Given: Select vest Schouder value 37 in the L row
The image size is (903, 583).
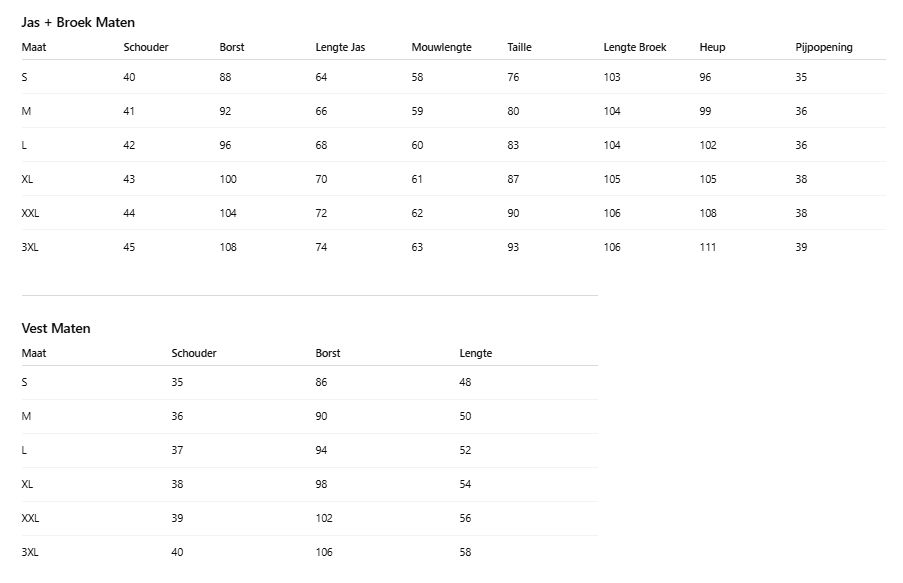Looking at the screenshot, I should pos(177,450).
